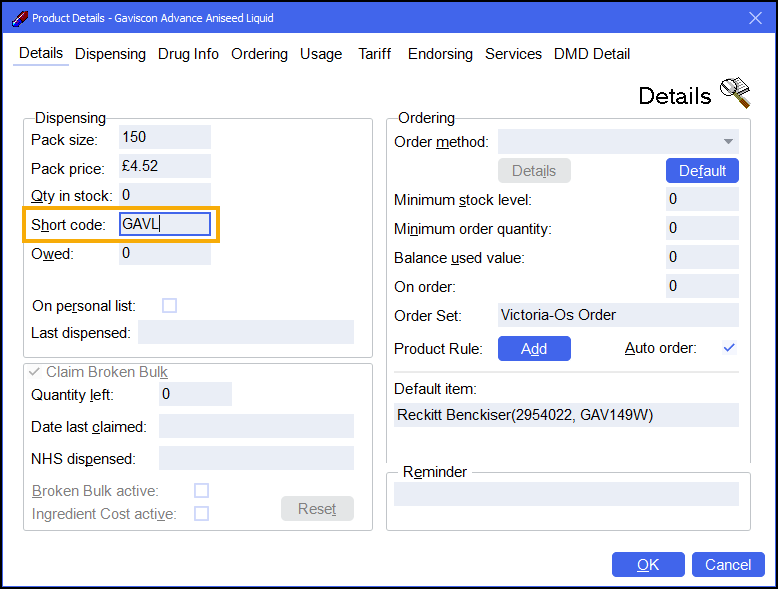Click the greyed Details button under Order method

[x=534, y=171]
